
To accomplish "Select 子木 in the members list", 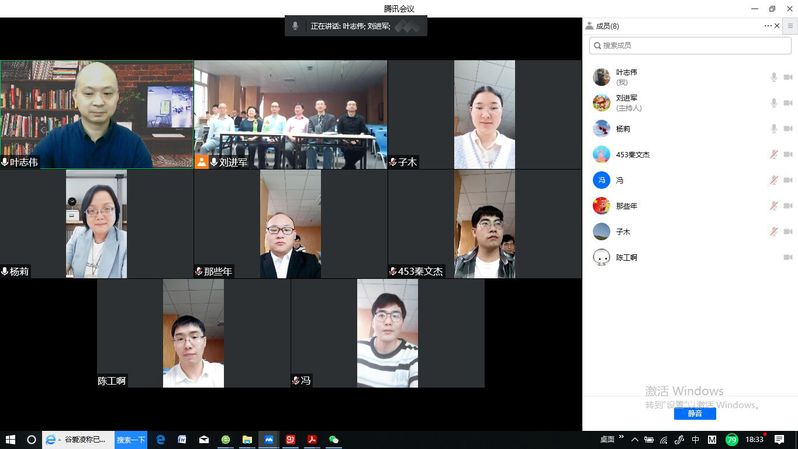I will click(623, 232).
